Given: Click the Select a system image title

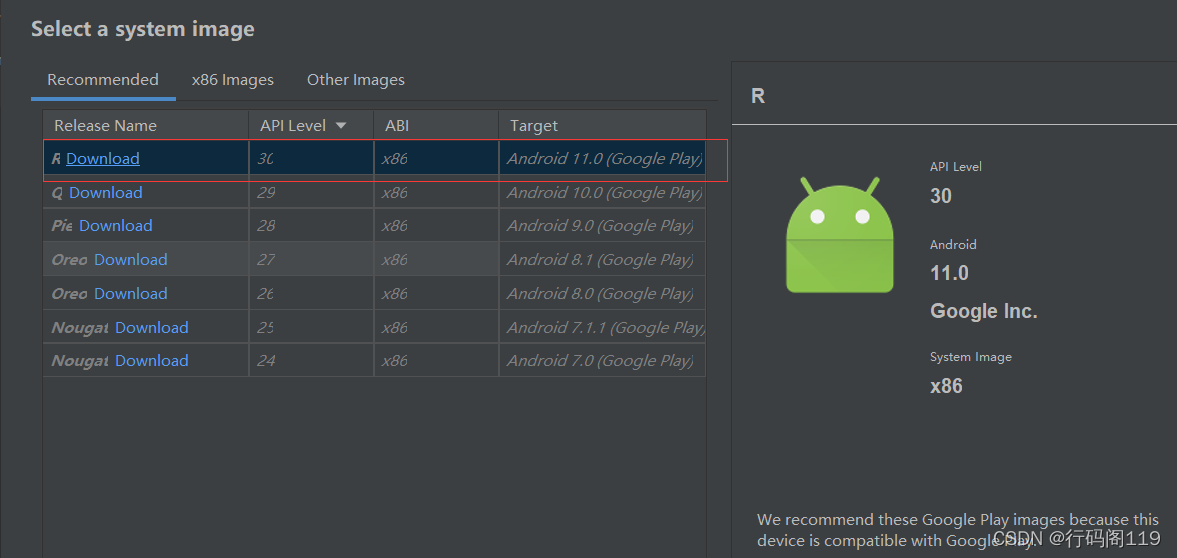Looking at the screenshot, I should (143, 29).
